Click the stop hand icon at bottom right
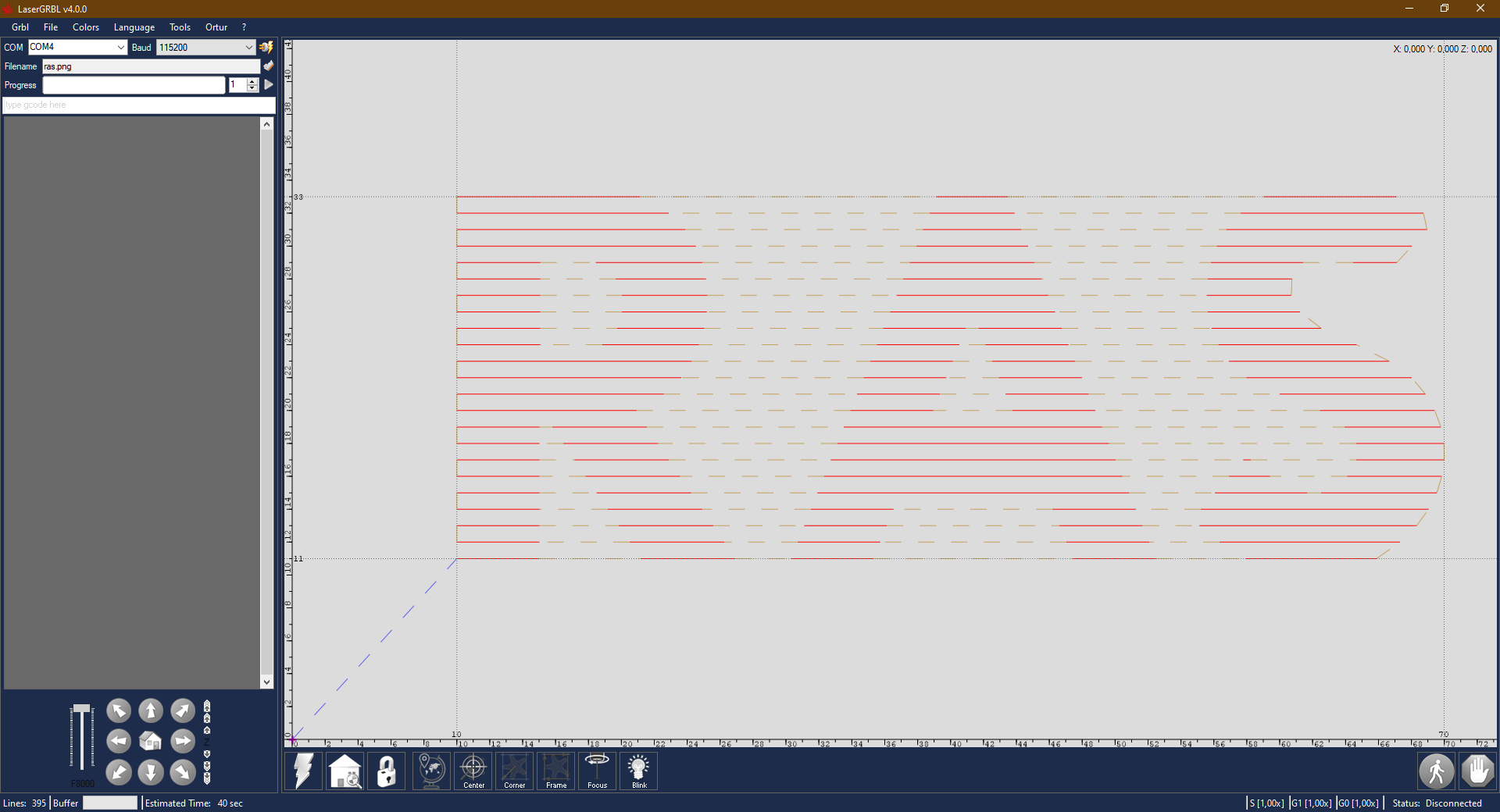This screenshot has height=812, width=1500. [x=1477, y=771]
